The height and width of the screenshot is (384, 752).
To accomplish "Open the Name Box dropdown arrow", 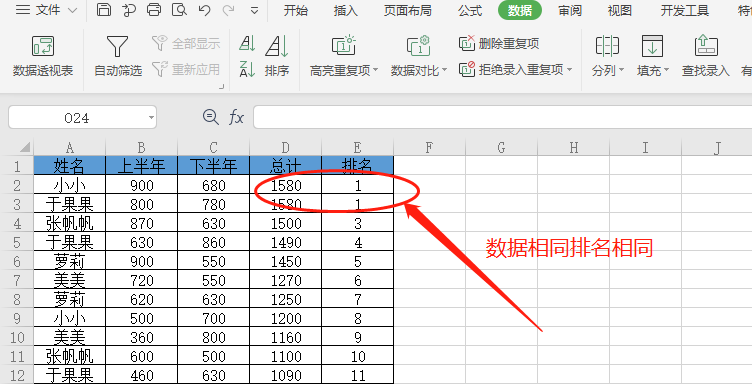I will pyautogui.click(x=151, y=117).
